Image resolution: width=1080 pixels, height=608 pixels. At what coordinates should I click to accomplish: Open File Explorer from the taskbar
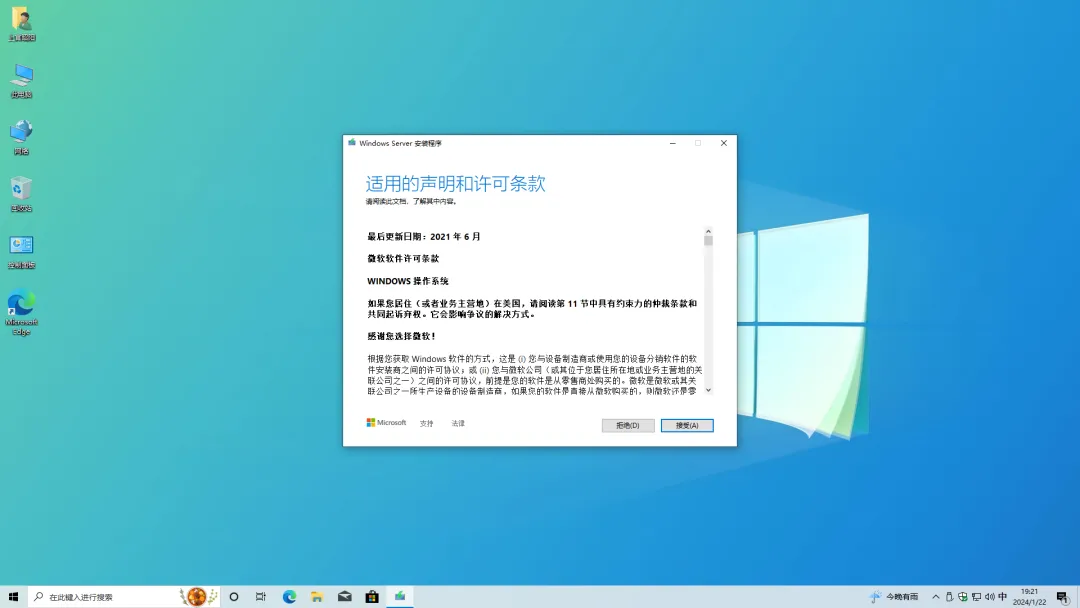coord(316,596)
